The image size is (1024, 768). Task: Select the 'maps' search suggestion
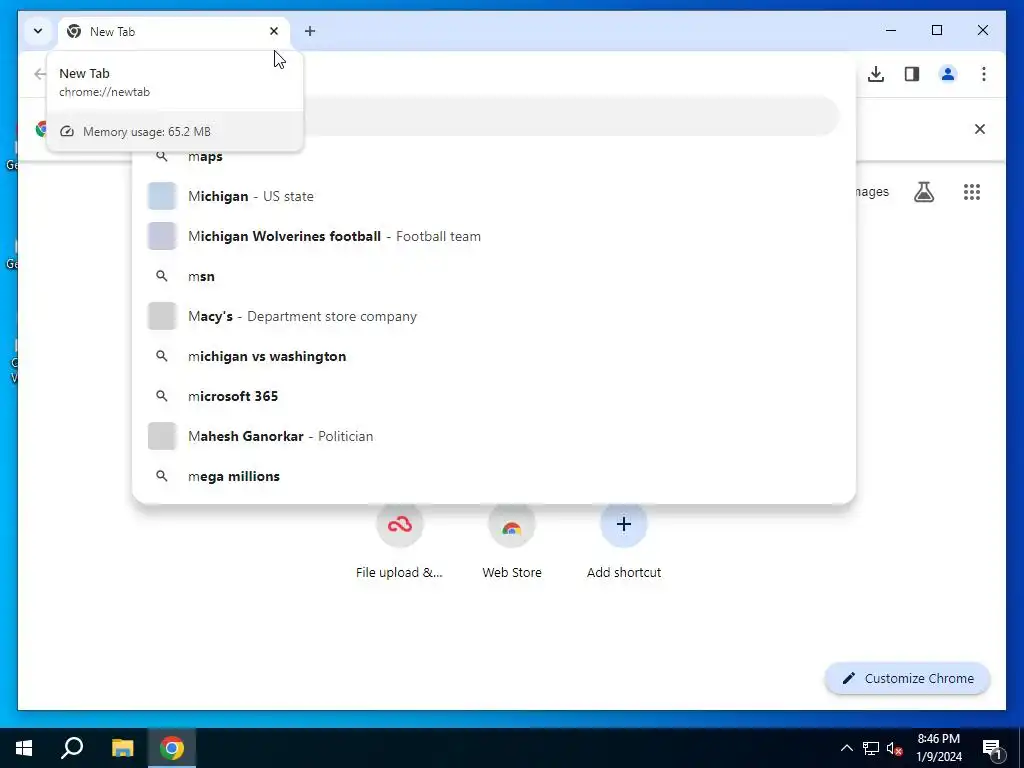[x=494, y=157]
